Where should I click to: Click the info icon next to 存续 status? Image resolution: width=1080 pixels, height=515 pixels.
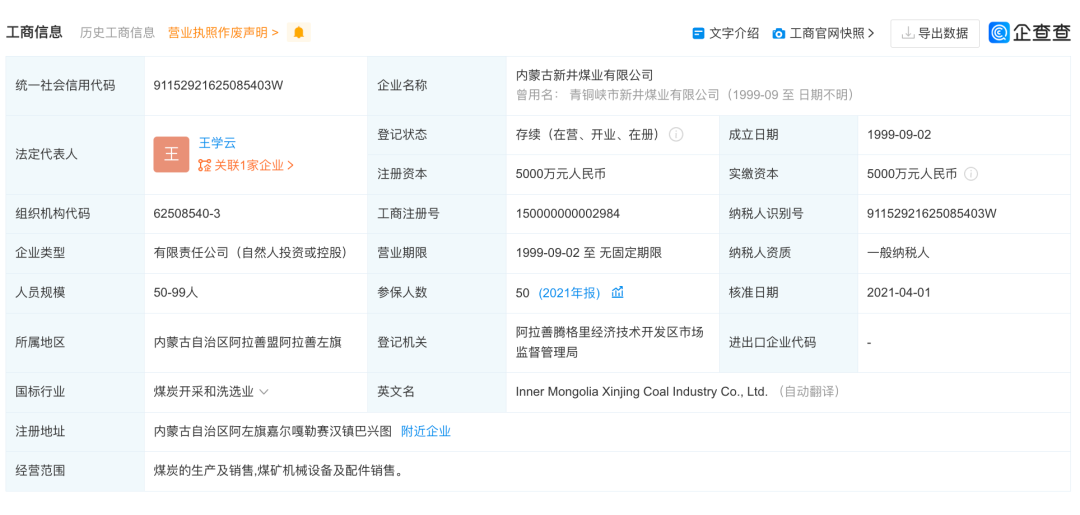pos(676,134)
